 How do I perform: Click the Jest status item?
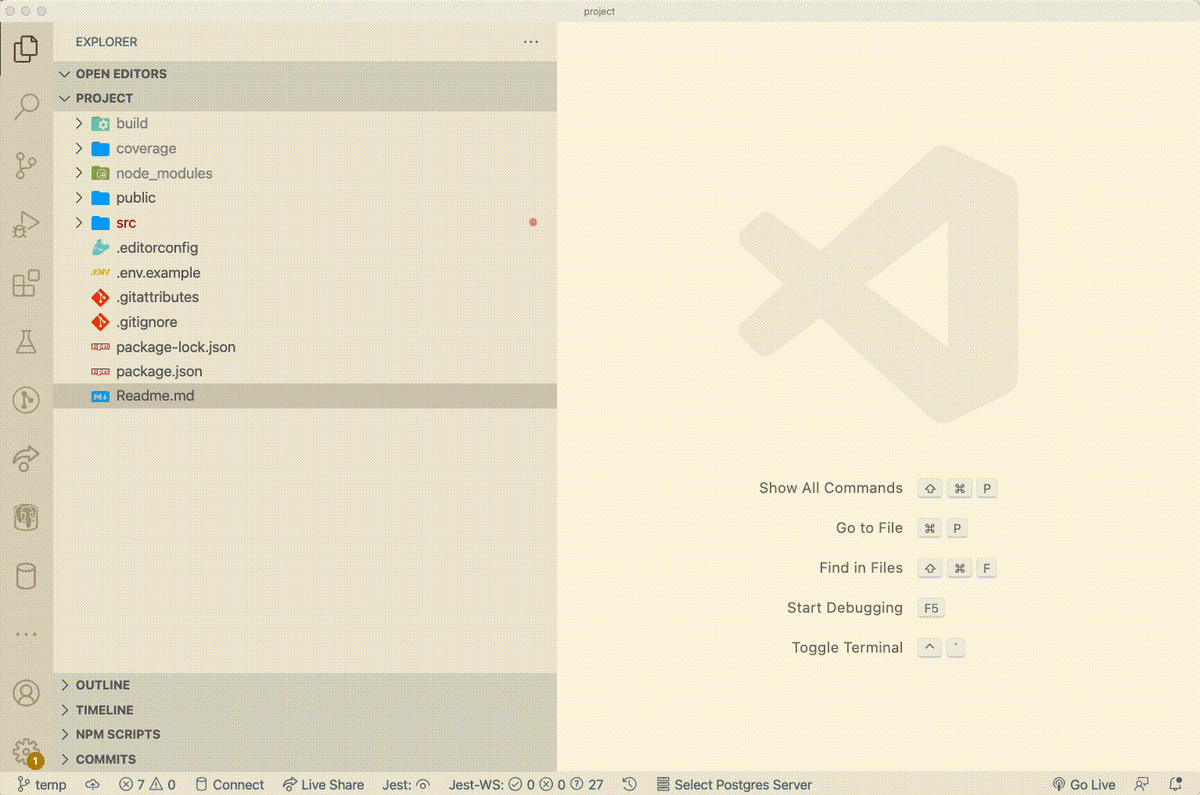(x=406, y=785)
